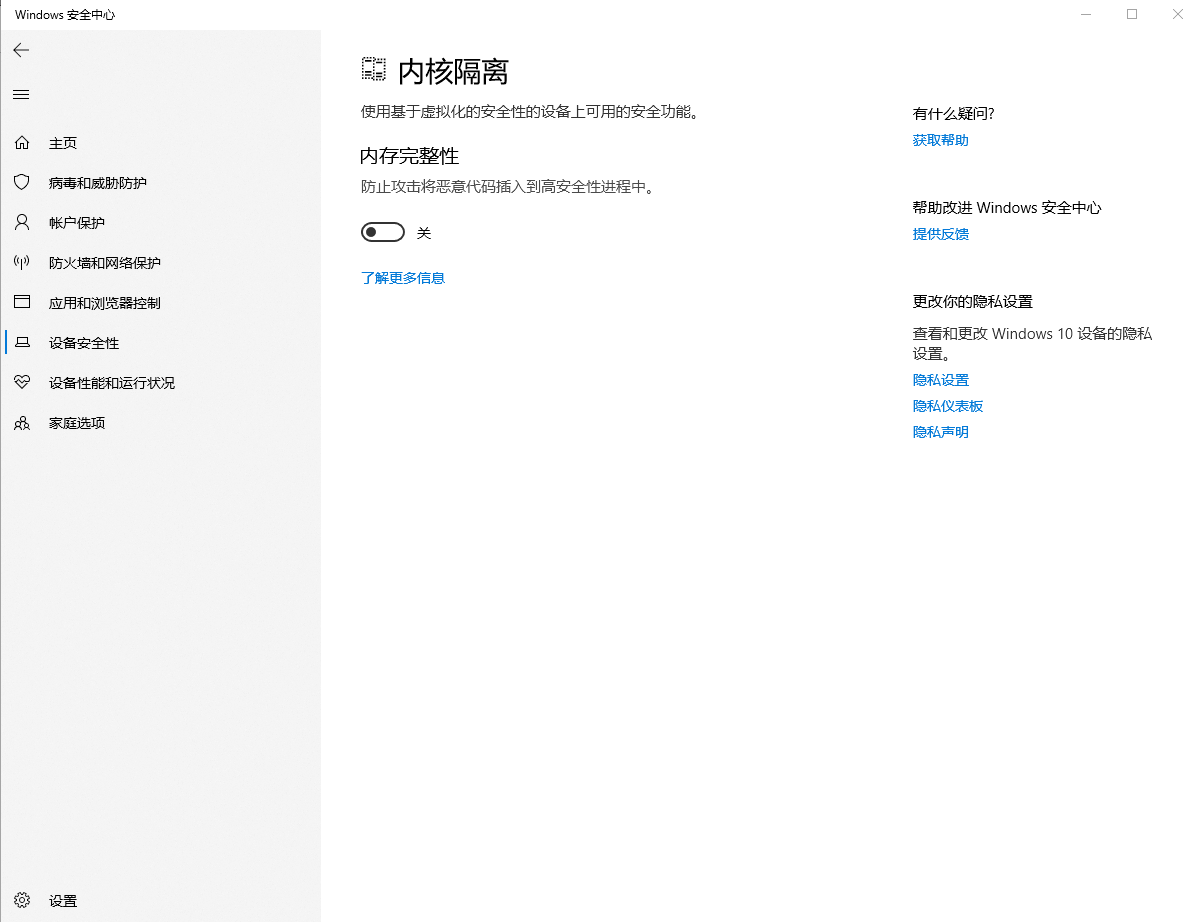Click the heart icon for device health
This screenshot has height=922, width=1198.
pyautogui.click(x=22, y=383)
